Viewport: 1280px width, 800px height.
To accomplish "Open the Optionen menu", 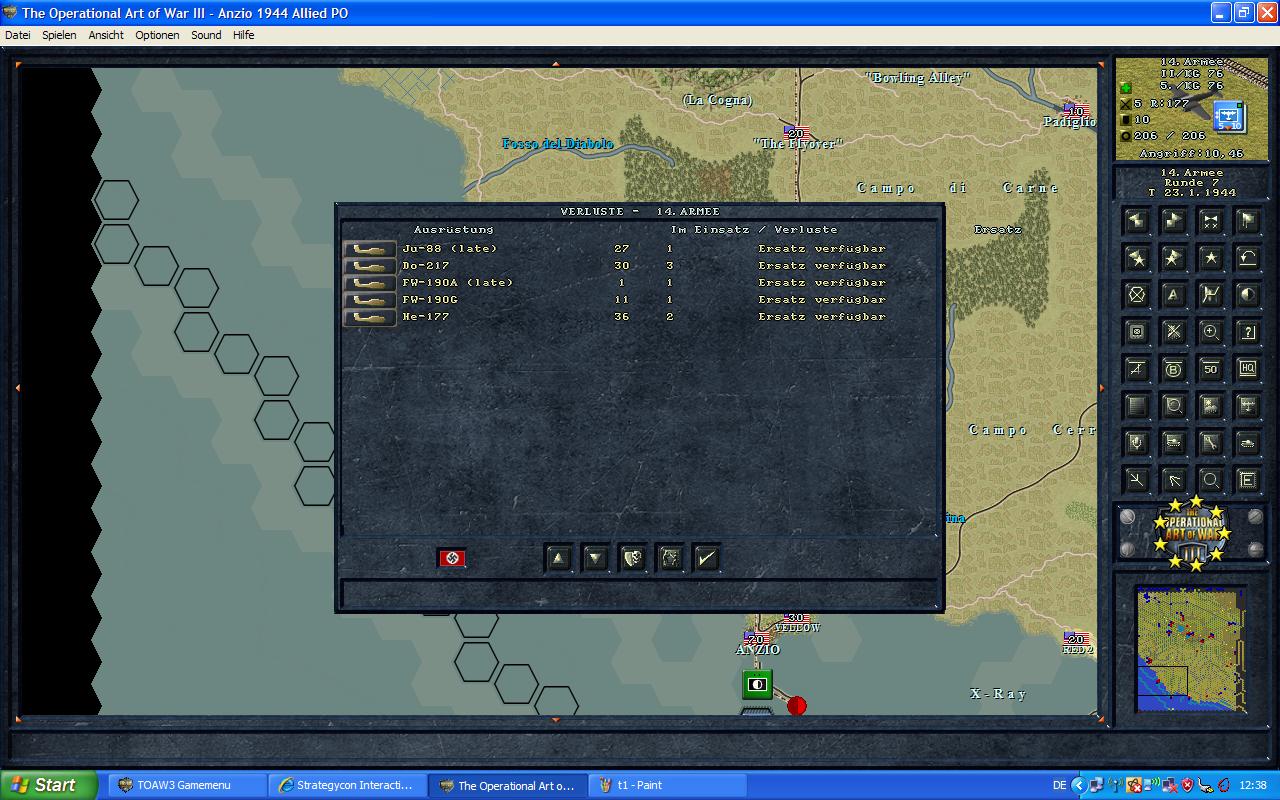I will (157, 35).
